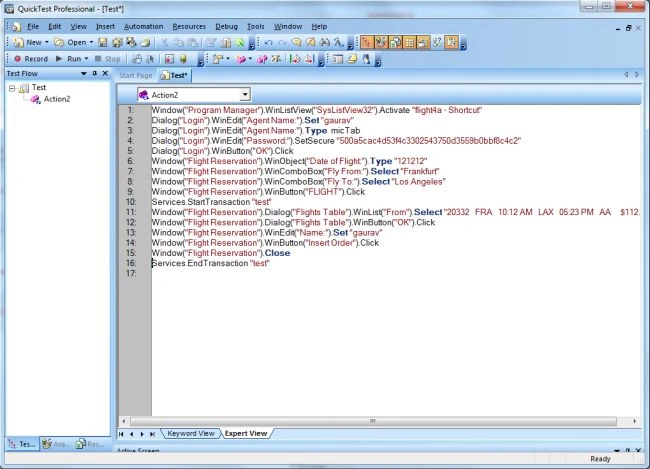650x469 pixels.
Task: Collapse the Test node in the Test Flow tree
Action: tap(12, 88)
